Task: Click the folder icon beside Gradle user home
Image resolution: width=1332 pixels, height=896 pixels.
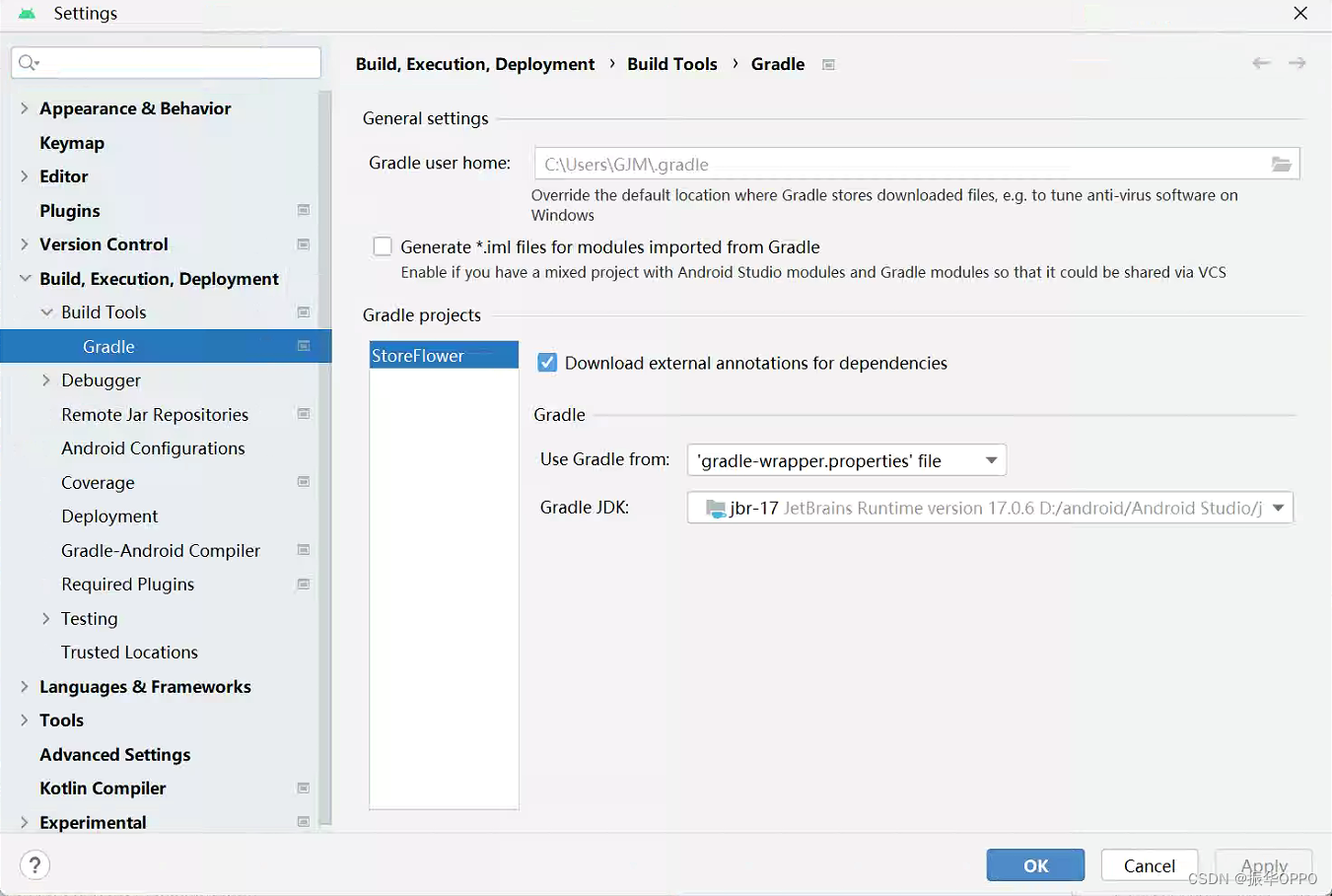Action: click(x=1282, y=164)
